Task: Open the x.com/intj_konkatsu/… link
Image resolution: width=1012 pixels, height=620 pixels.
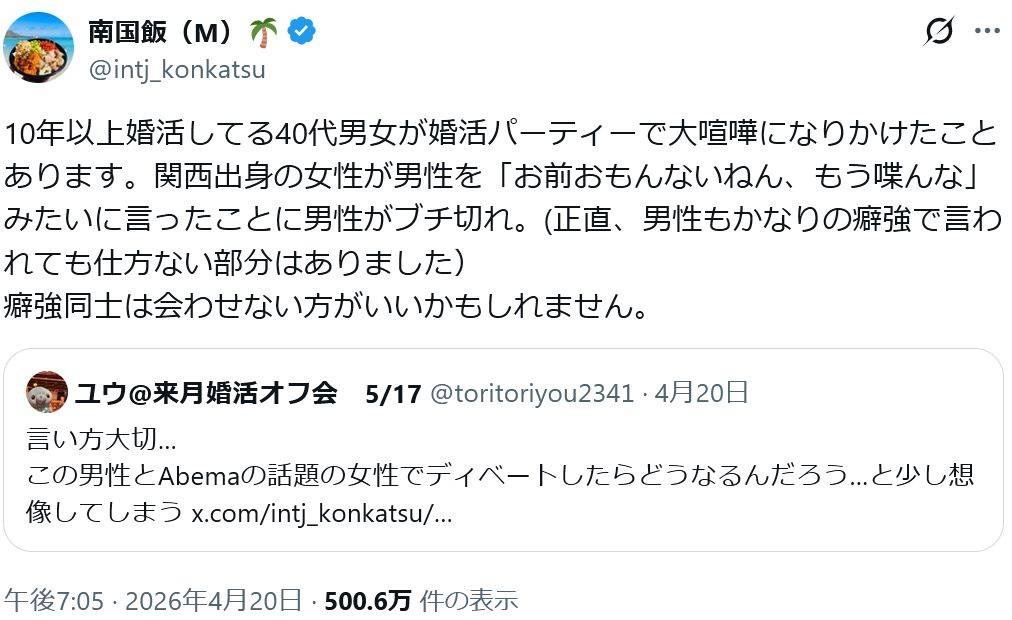Action: (321, 514)
